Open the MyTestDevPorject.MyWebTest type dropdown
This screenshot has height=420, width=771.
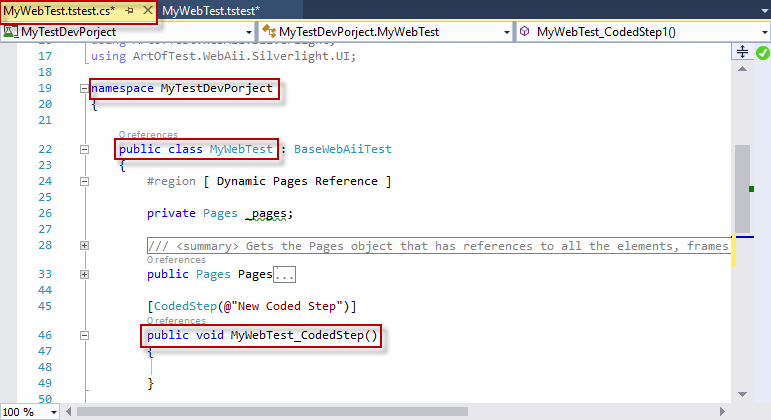[x=506, y=32]
